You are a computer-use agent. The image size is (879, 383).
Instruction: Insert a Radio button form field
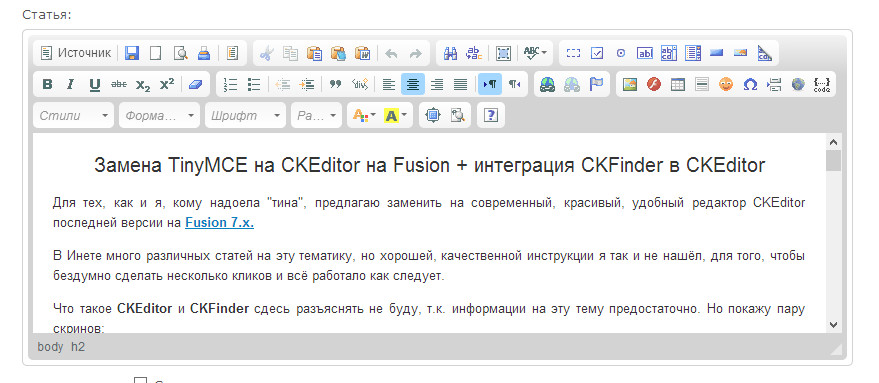pyautogui.click(x=621, y=53)
